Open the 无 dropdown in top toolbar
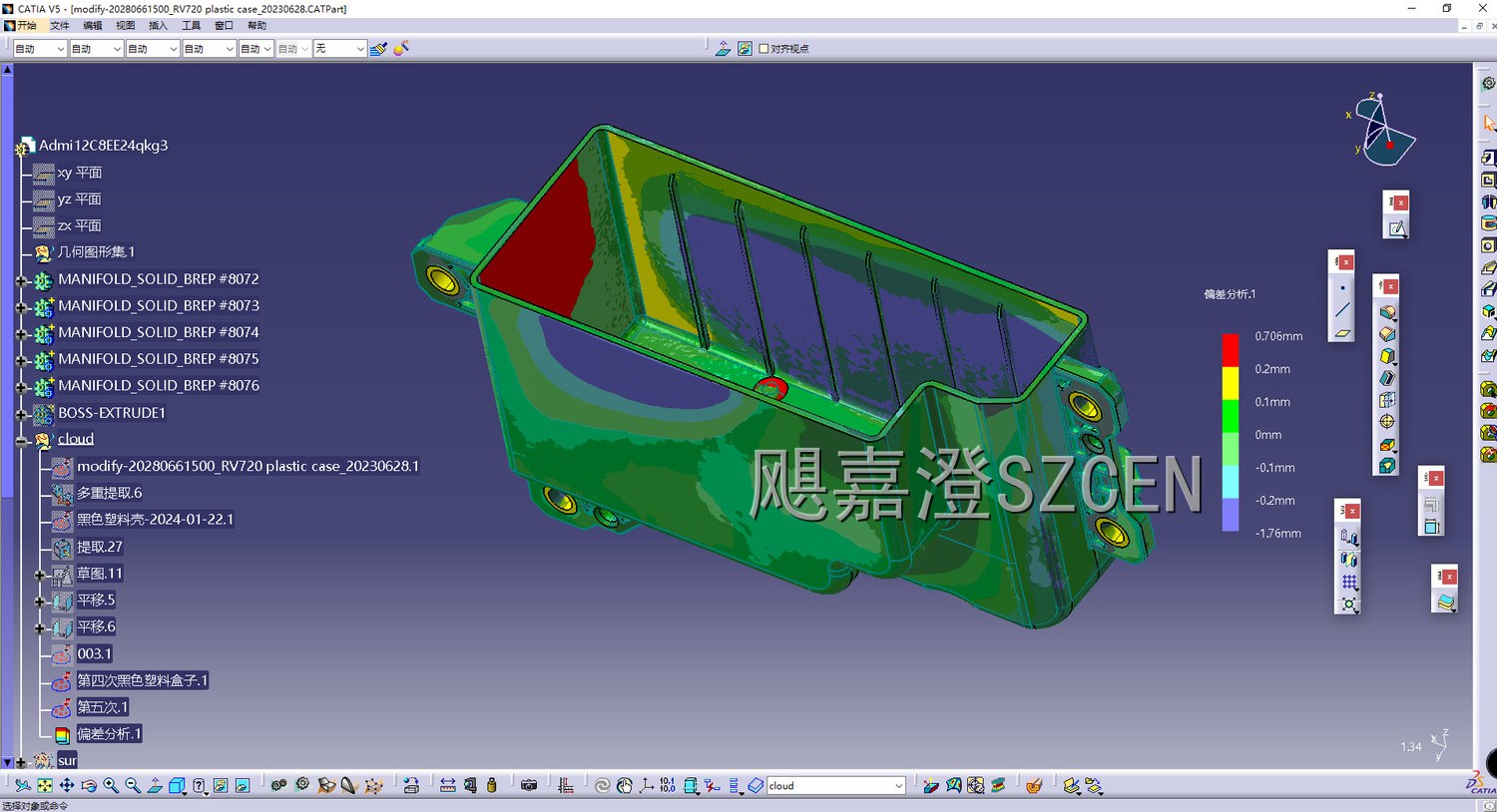This screenshot has width=1497, height=812. click(x=360, y=48)
